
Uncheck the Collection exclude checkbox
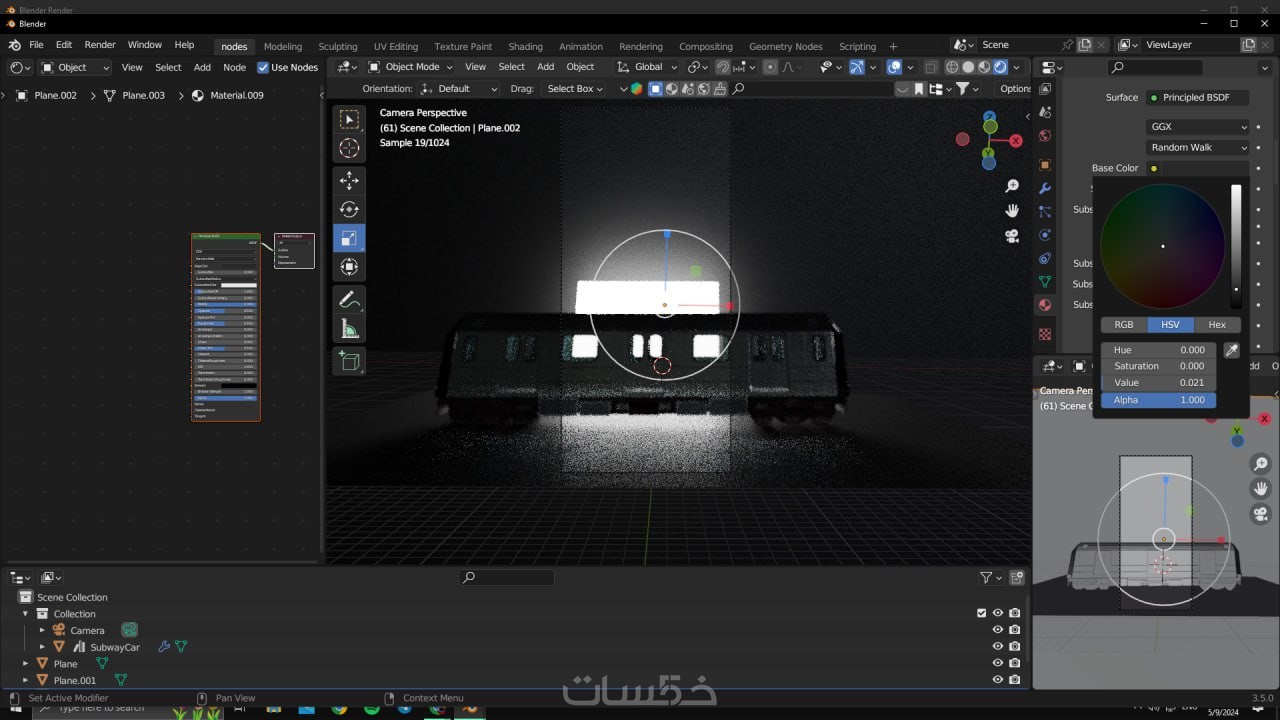coord(981,613)
